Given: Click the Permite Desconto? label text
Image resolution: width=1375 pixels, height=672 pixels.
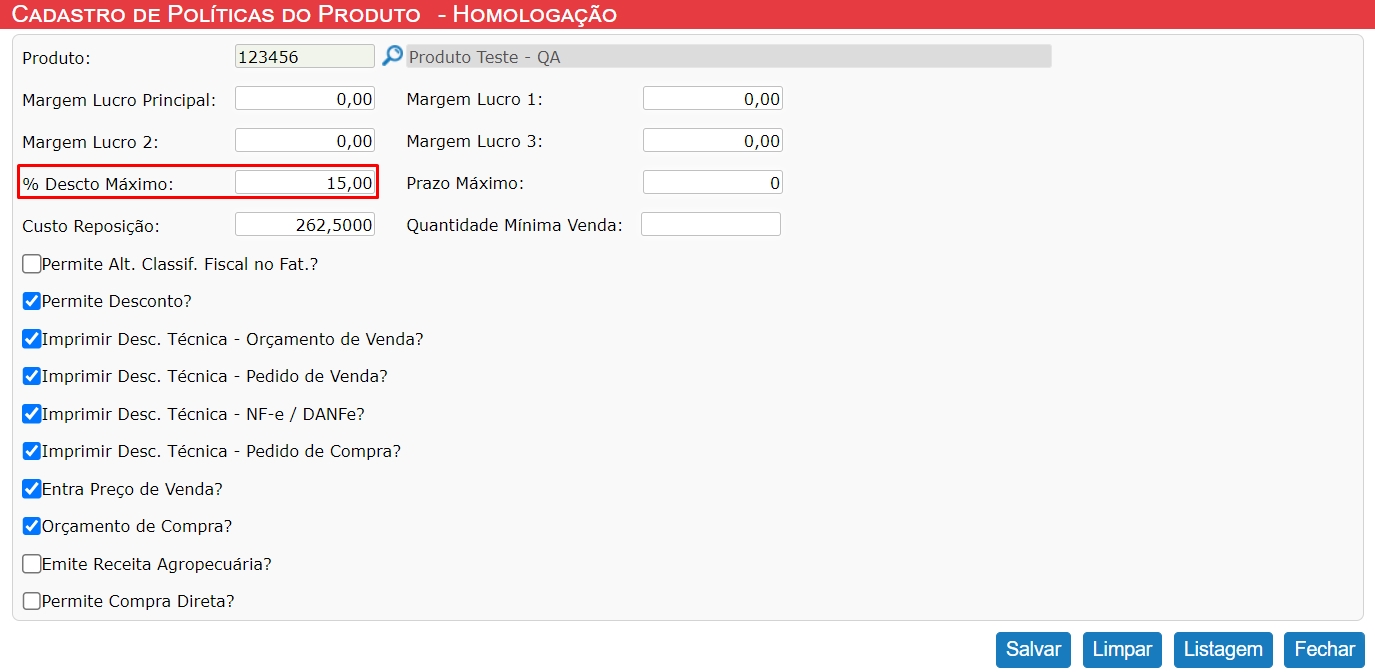Looking at the screenshot, I should tap(116, 301).
